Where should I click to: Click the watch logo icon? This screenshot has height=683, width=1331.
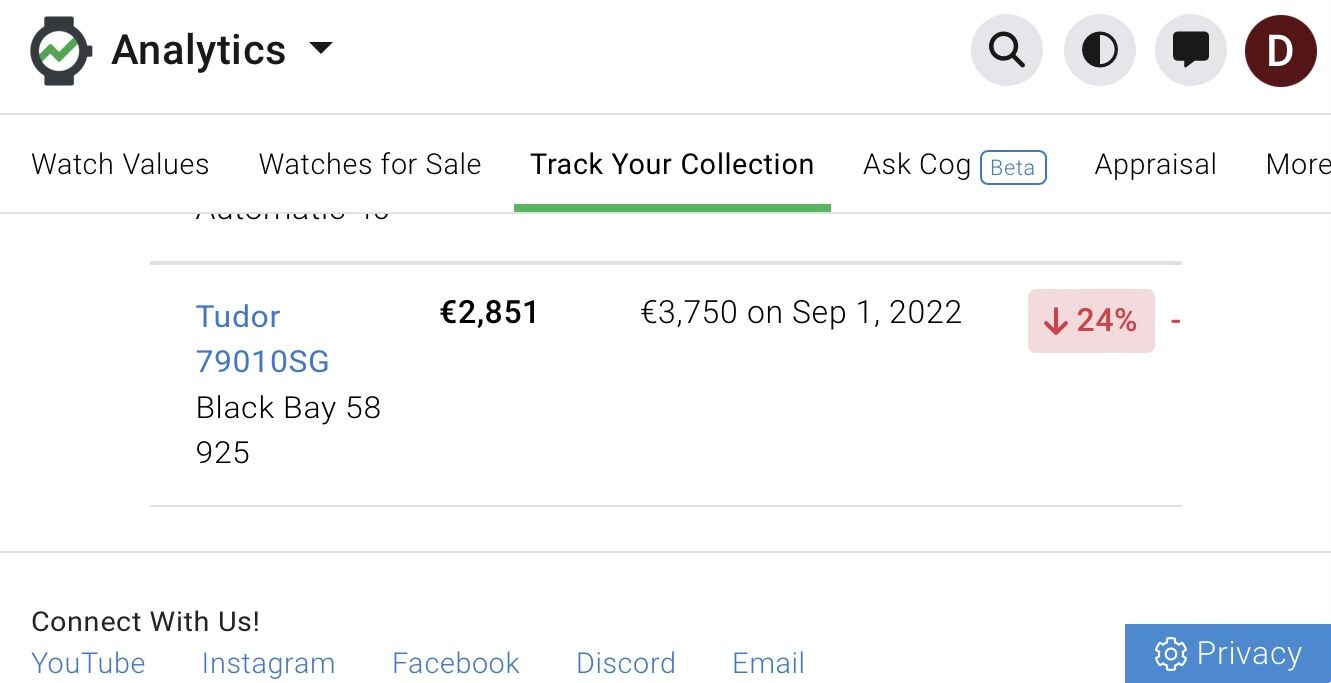point(61,50)
